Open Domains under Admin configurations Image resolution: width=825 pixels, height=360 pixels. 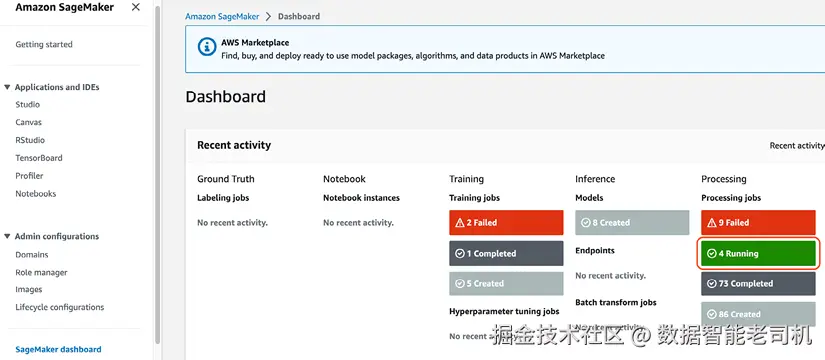pos(32,255)
